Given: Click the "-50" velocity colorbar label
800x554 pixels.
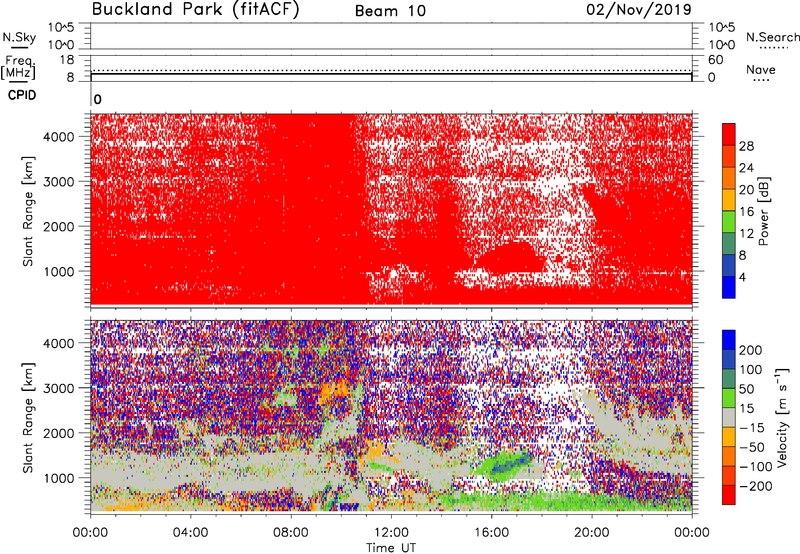Looking at the screenshot, I should click(x=752, y=447).
